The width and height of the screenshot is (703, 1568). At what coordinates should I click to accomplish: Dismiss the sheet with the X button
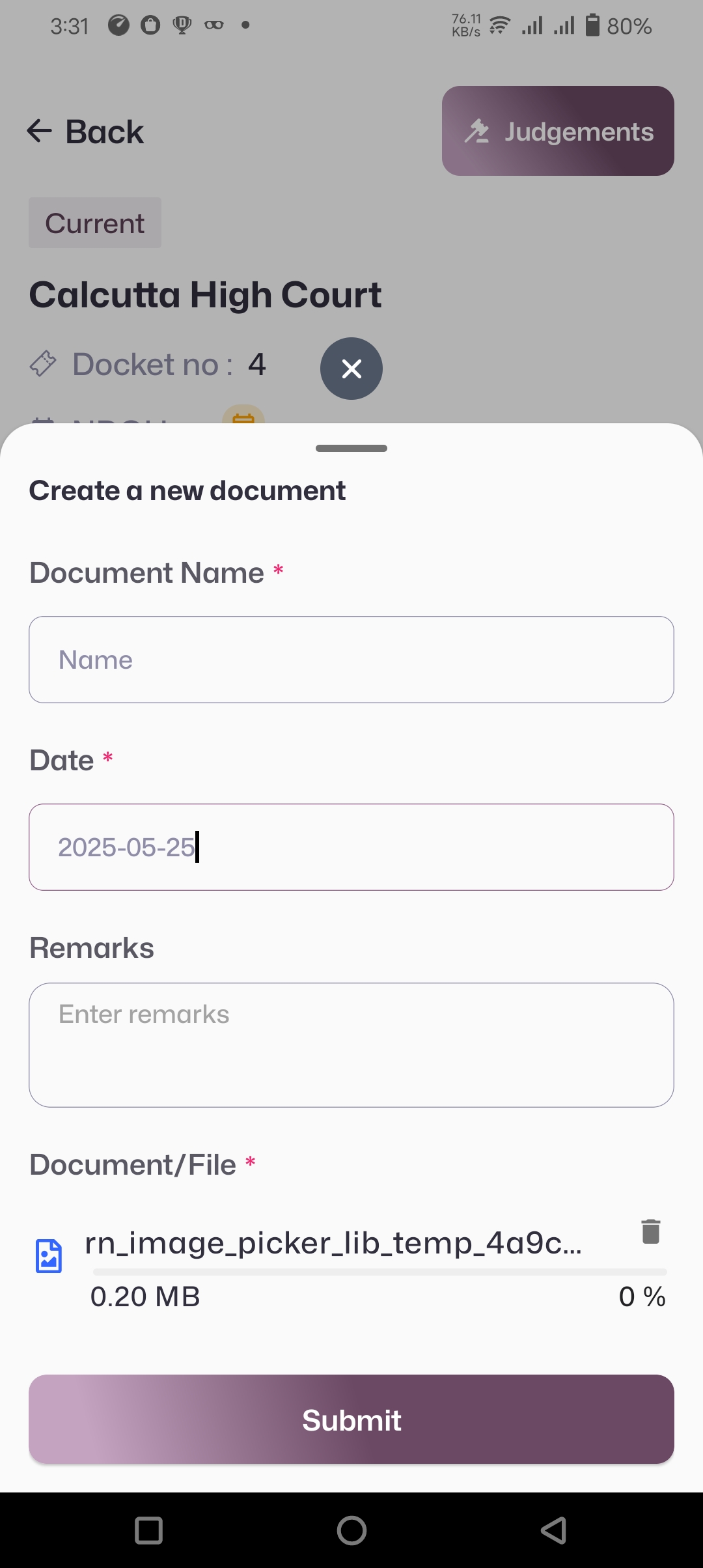[x=351, y=369]
